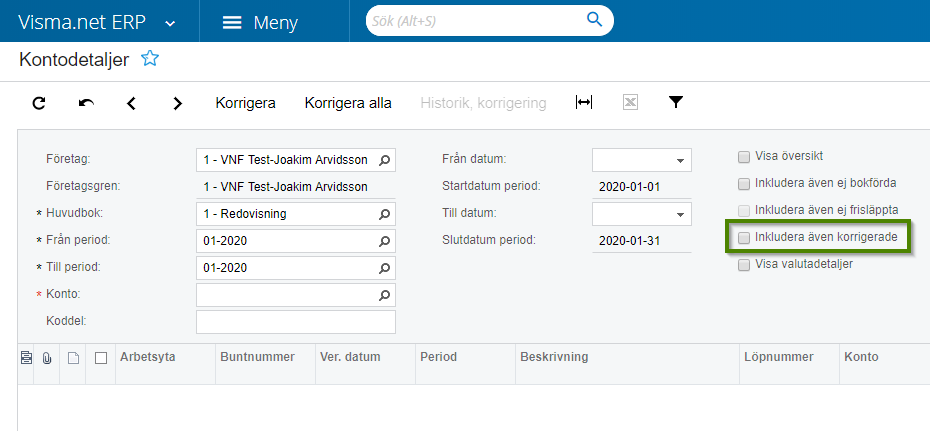This screenshot has height=431, width=930.
Task: Click the refresh icon in the toolbar
Action: click(39, 103)
